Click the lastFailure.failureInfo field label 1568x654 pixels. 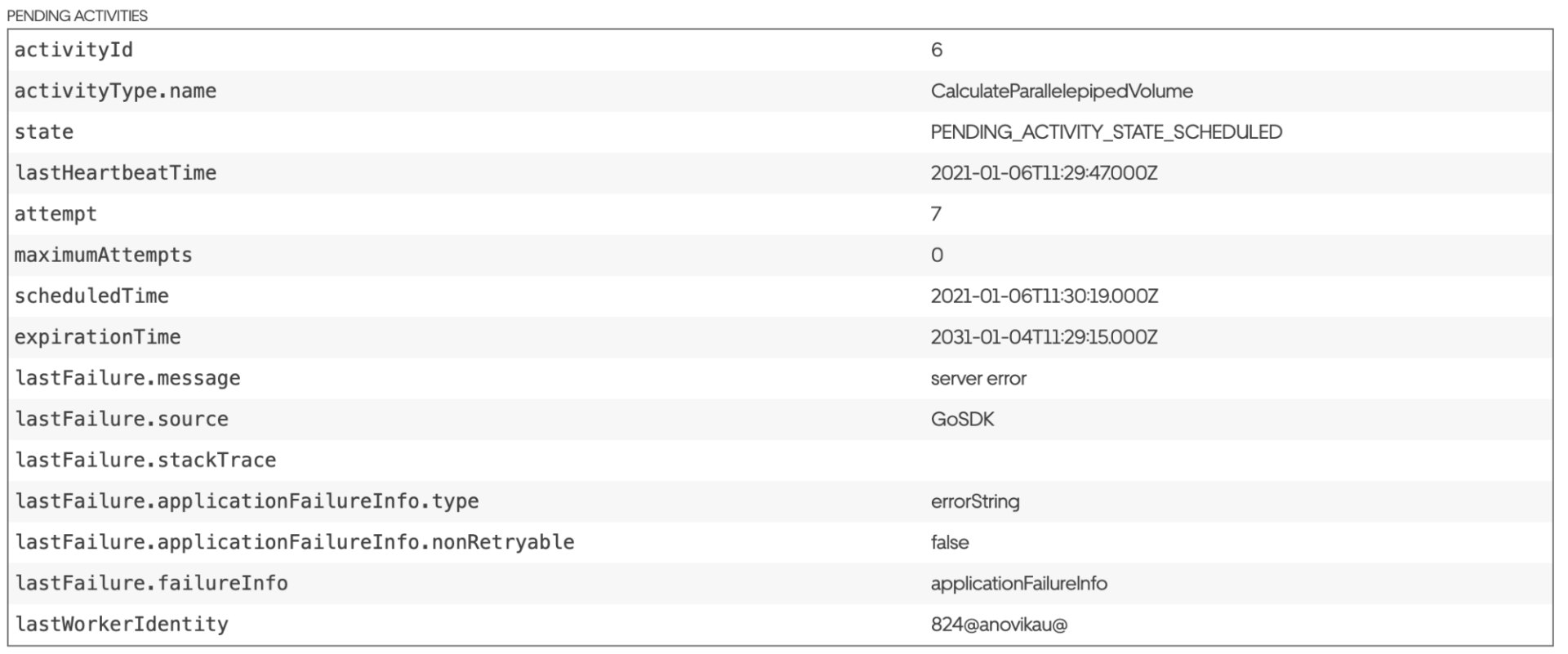coord(151,583)
